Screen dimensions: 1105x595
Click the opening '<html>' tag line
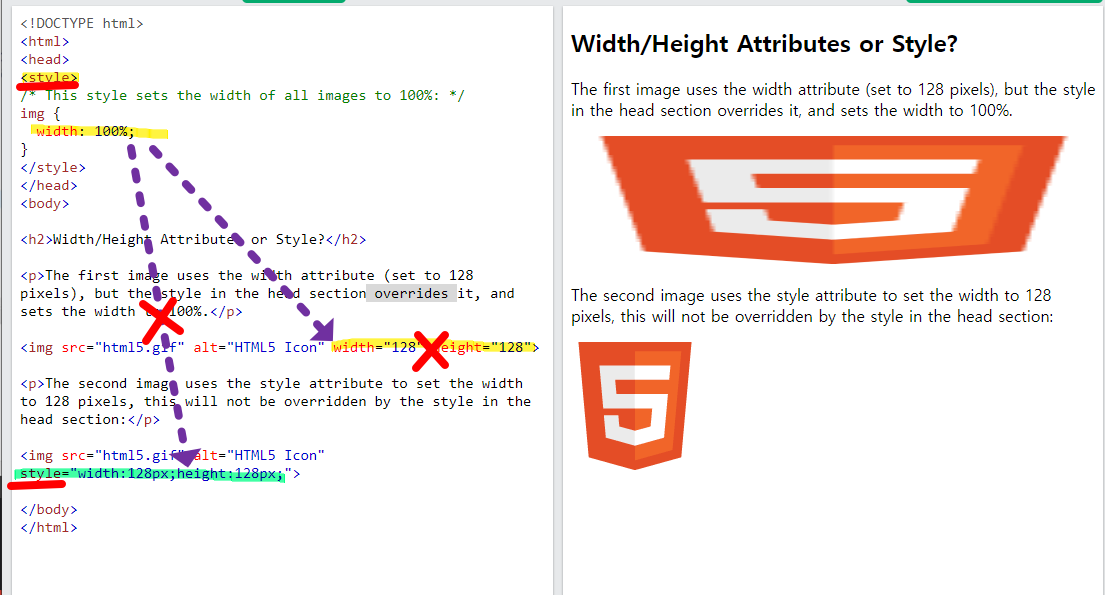(44, 42)
